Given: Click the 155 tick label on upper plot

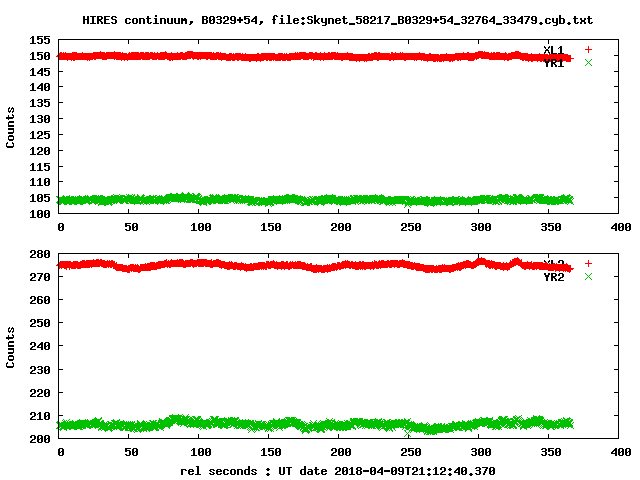Looking at the screenshot, I should 40,40.
